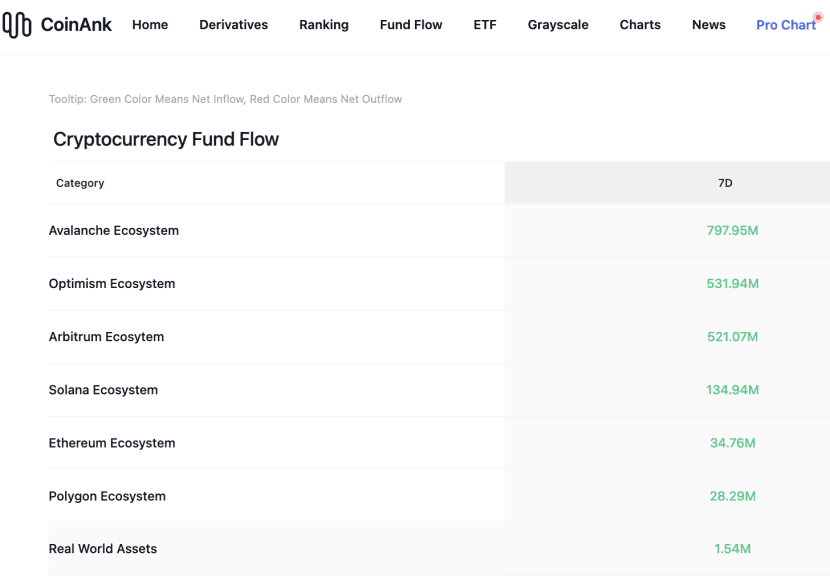Image resolution: width=830 pixels, height=576 pixels.
Task: Open the Charts menu item
Action: (x=640, y=25)
